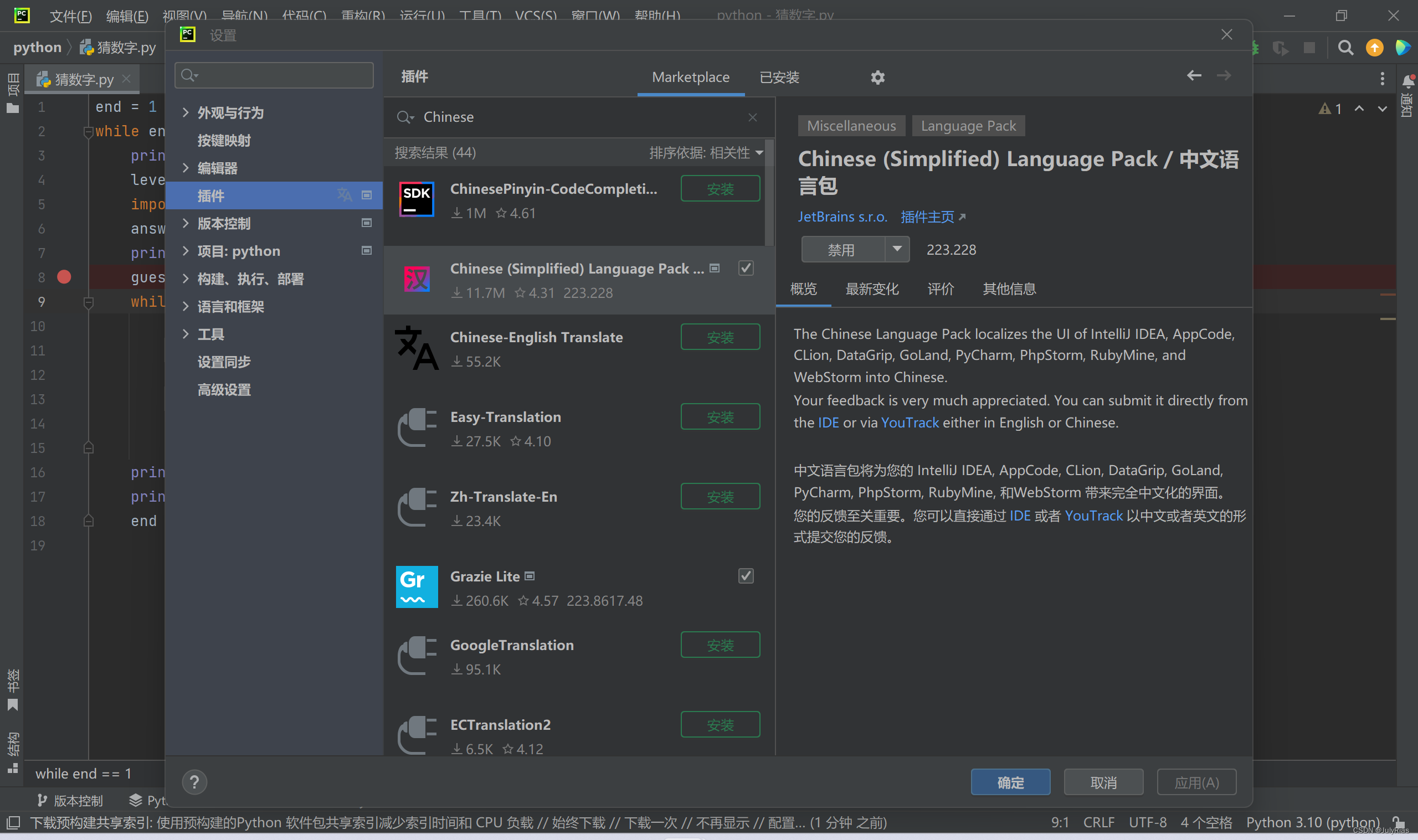Open plugin settings gear menu
Image resolution: width=1418 pixels, height=840 pixels.
click(877, 77)
